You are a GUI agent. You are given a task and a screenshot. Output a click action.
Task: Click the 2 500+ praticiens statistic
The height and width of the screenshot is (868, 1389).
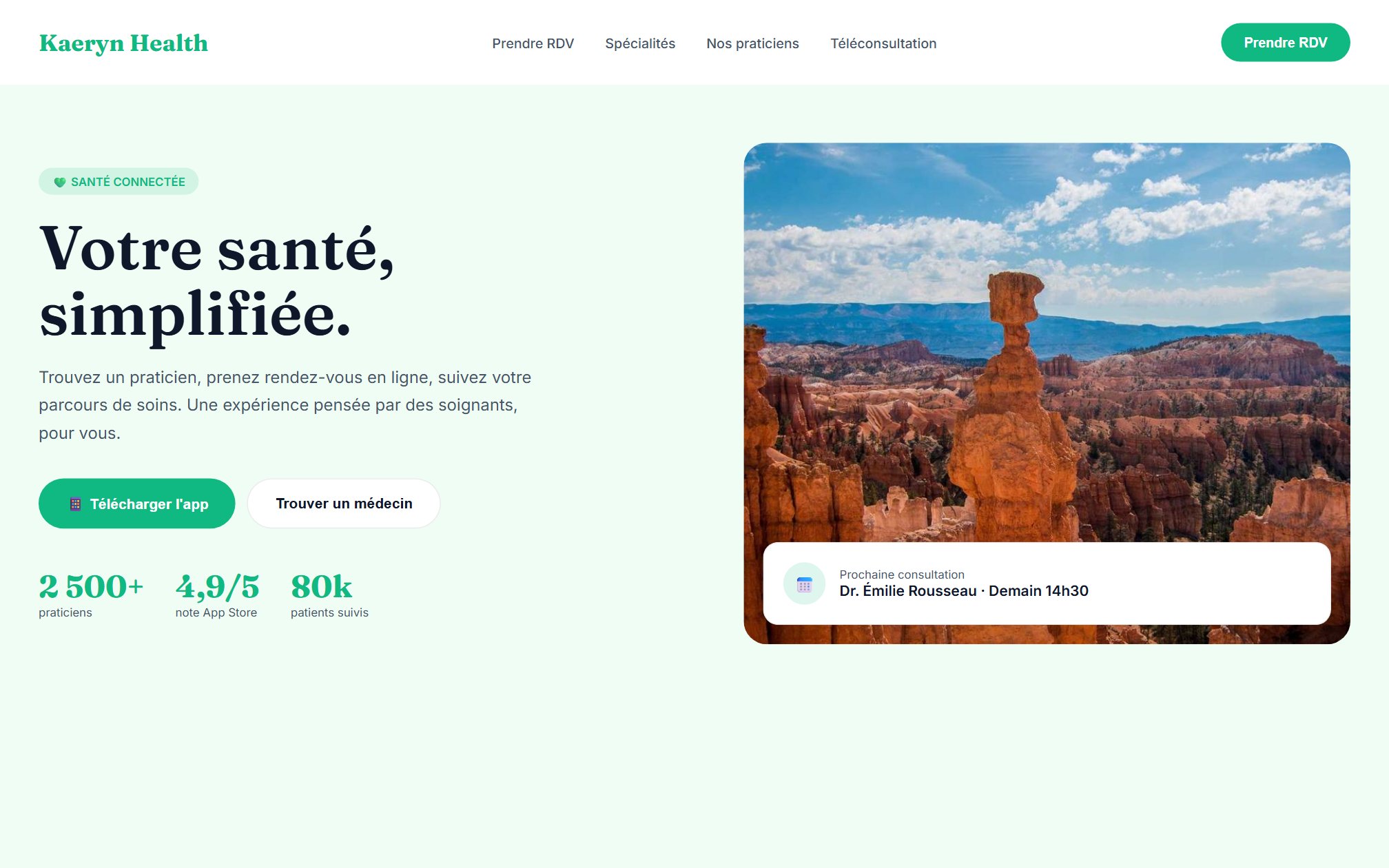(x=91, y=595)
